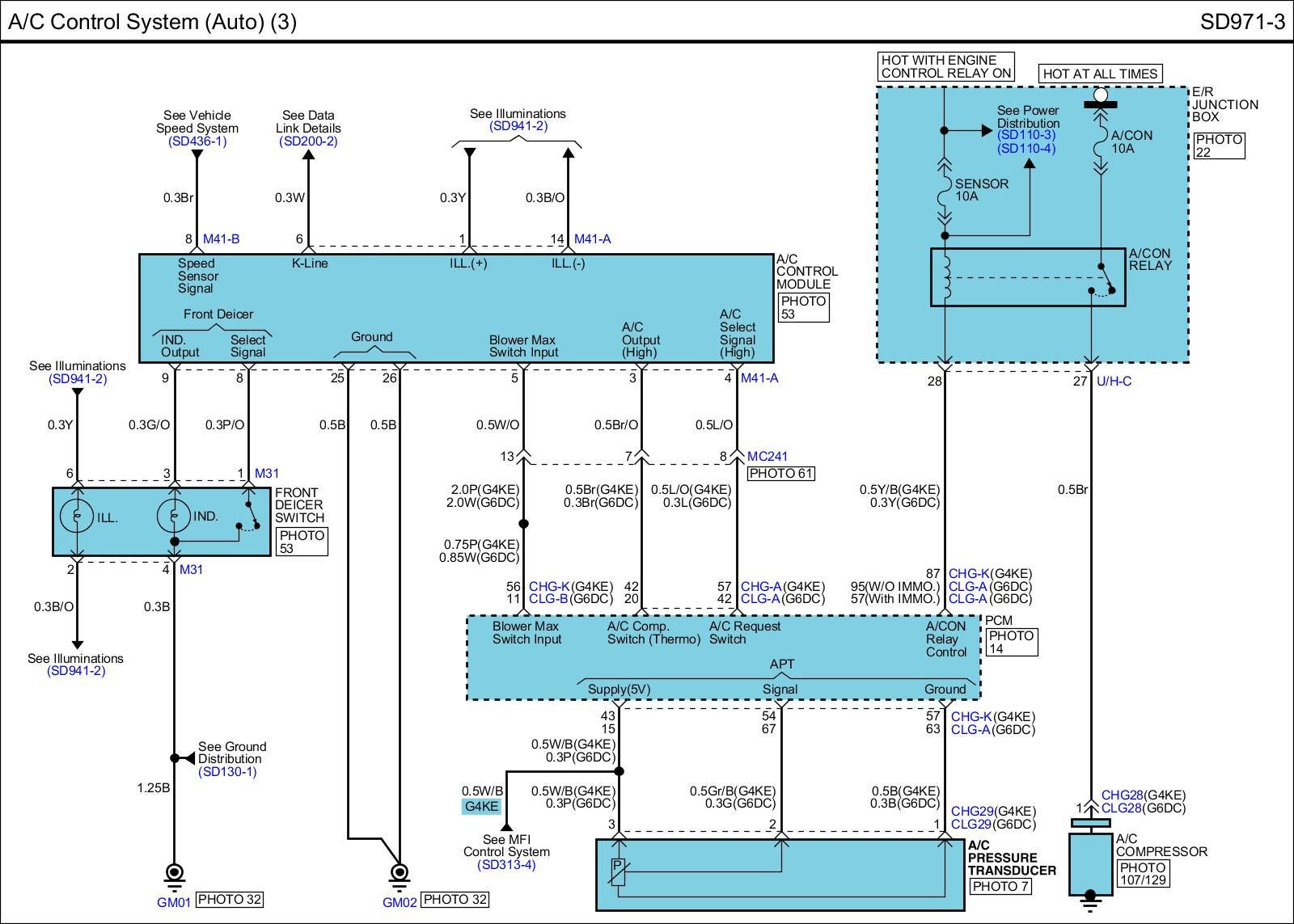Select the ILL. lamp symbol in deicer switch
The width and height of the screenshot is (1294, 924).
78,515
